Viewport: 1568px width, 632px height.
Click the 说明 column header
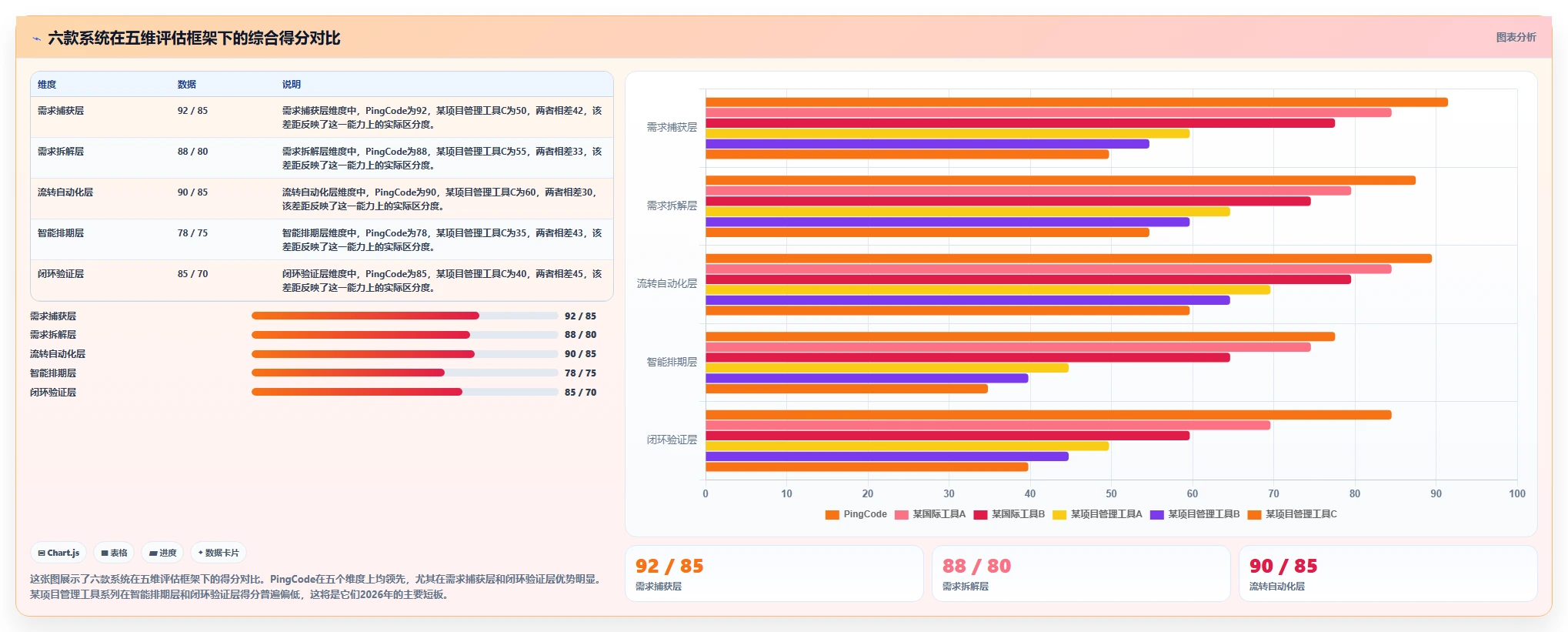(x=292, y=85)
